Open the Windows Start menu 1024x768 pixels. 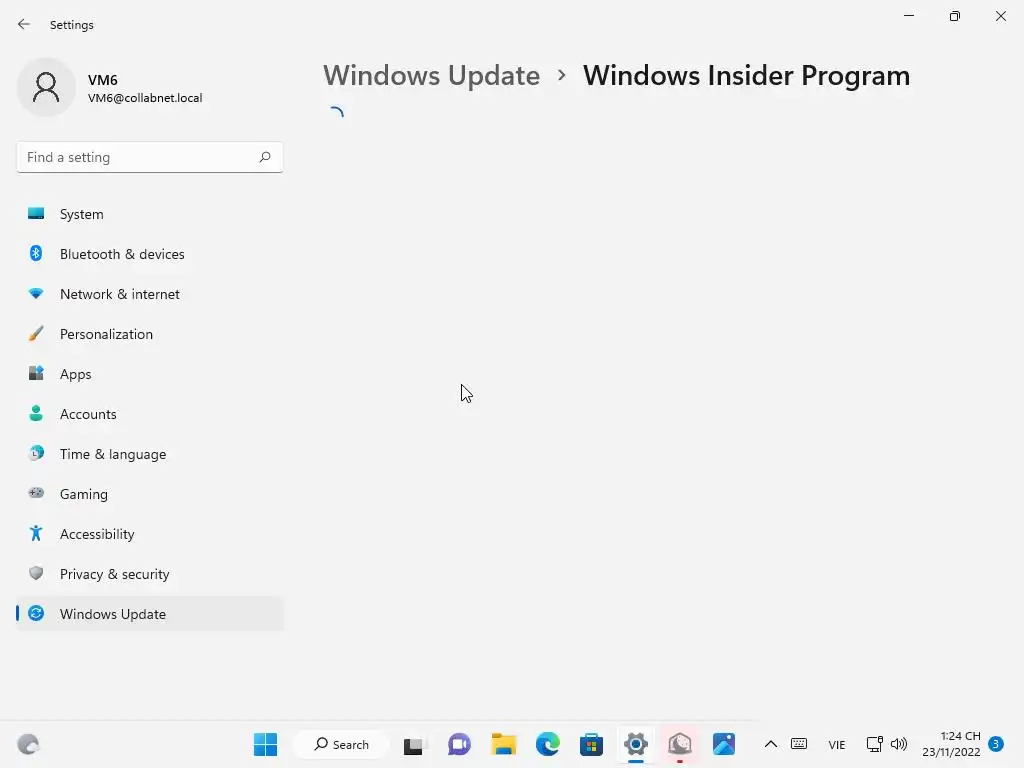coord(265,744)
